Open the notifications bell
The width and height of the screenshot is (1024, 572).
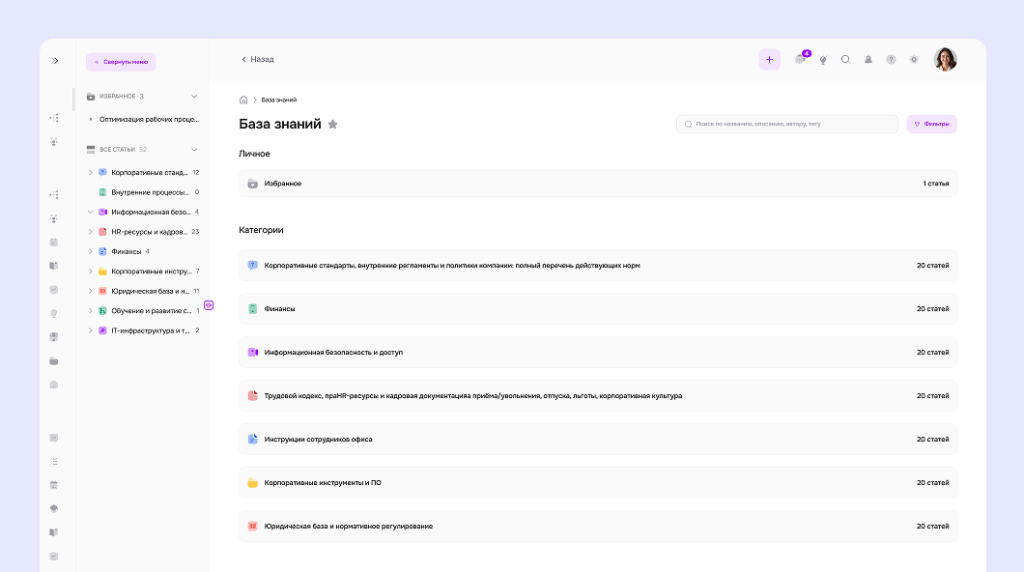coord(868,60)
